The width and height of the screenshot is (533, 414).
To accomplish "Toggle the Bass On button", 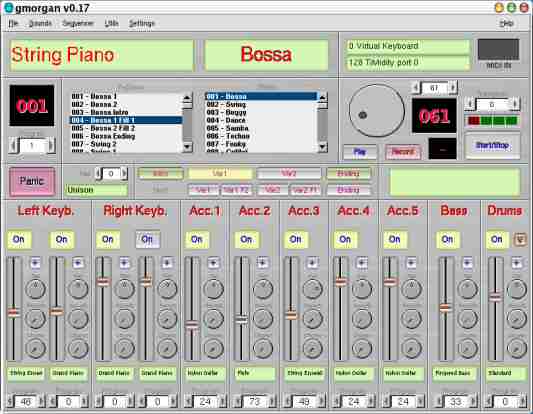I will (447, 240).
